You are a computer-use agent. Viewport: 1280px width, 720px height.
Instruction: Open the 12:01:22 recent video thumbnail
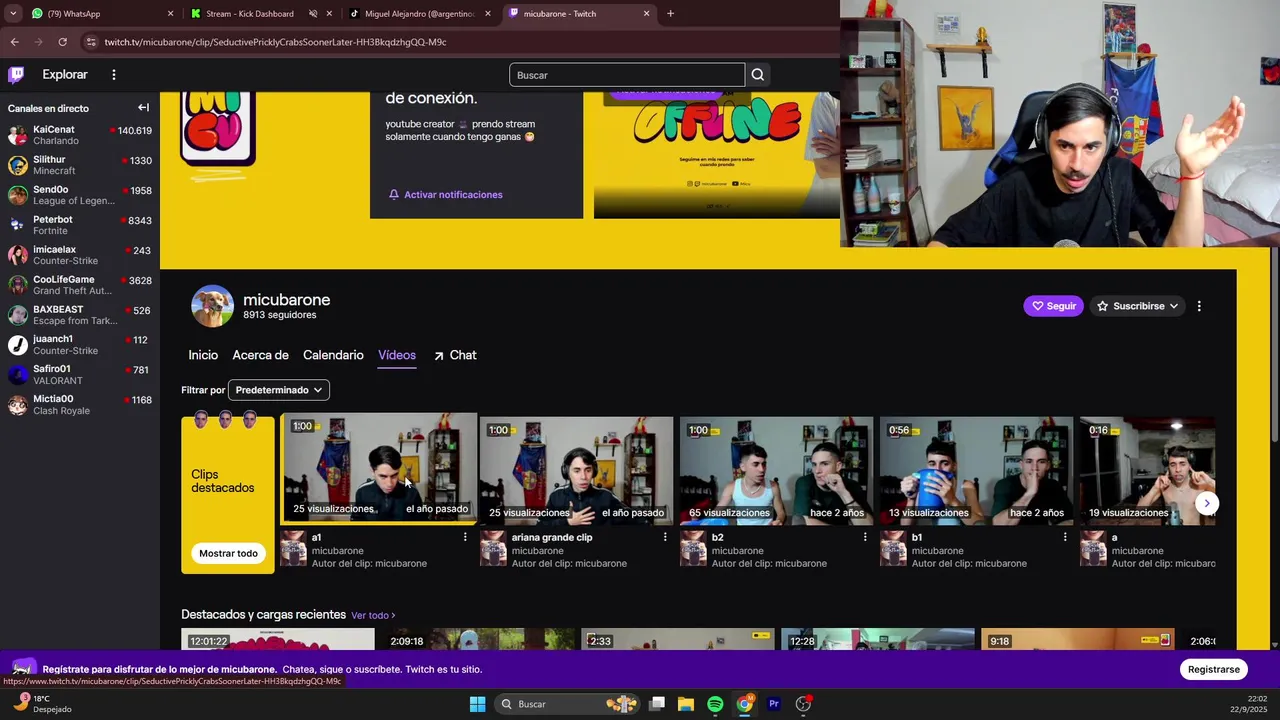point(278,639)
